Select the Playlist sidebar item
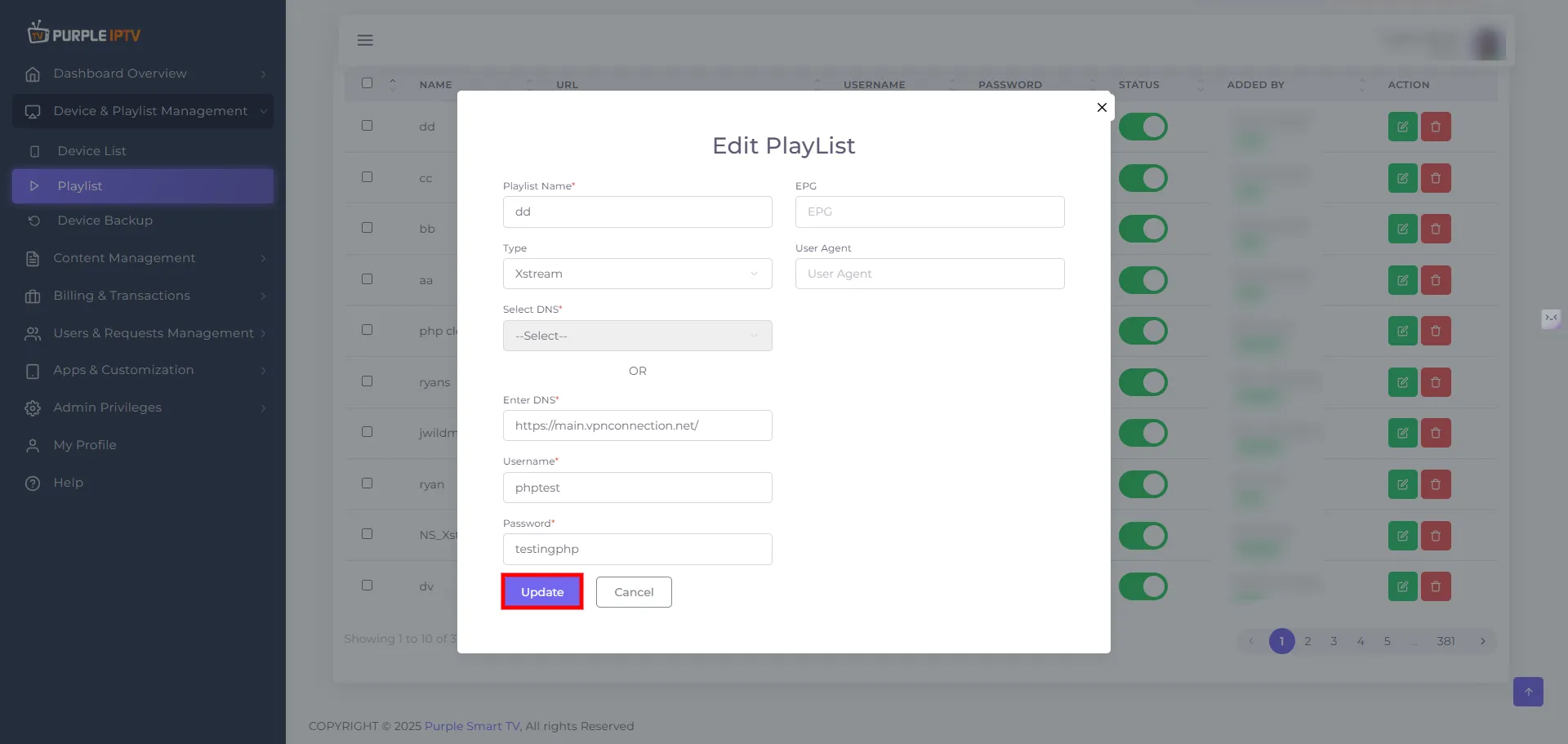The width and height of the screenshot is (1568, 744). coord(143,186)
